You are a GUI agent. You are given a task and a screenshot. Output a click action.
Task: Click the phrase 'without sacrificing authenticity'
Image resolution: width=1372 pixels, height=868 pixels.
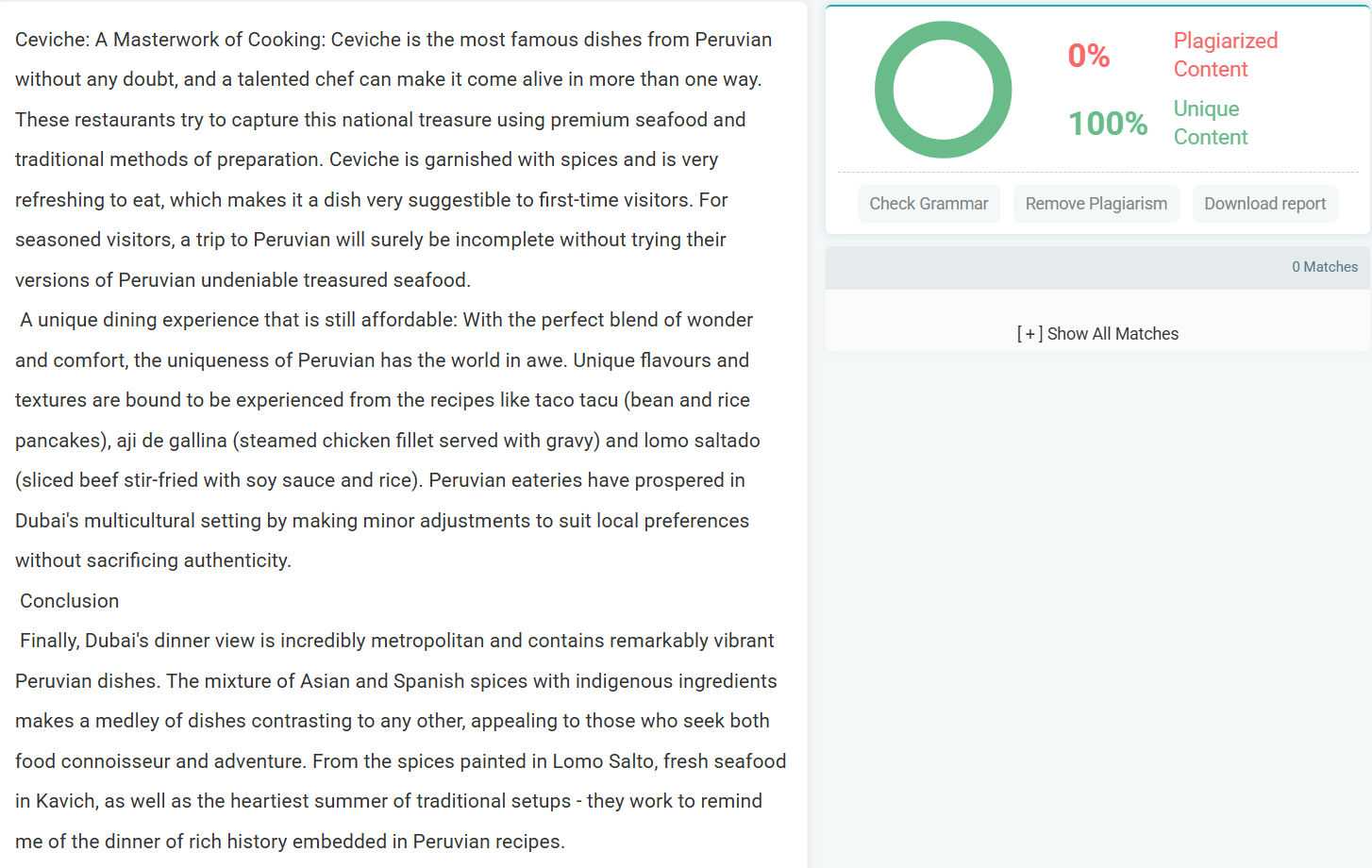point(151,560)
